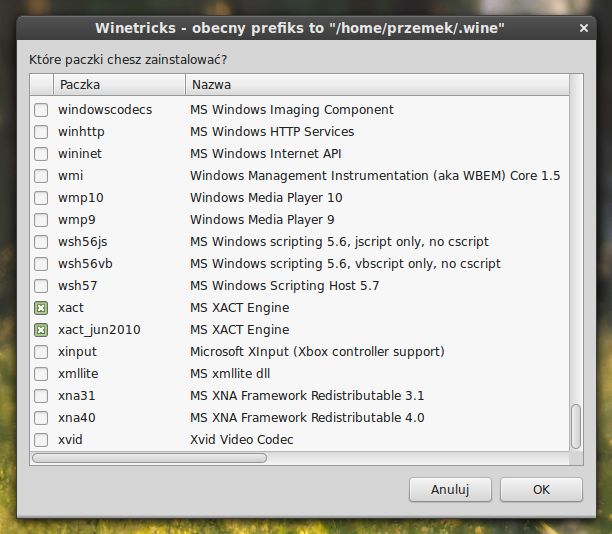
Task: Uncheck the xact_jun2010 checkbox
Action: click(41, 330)
